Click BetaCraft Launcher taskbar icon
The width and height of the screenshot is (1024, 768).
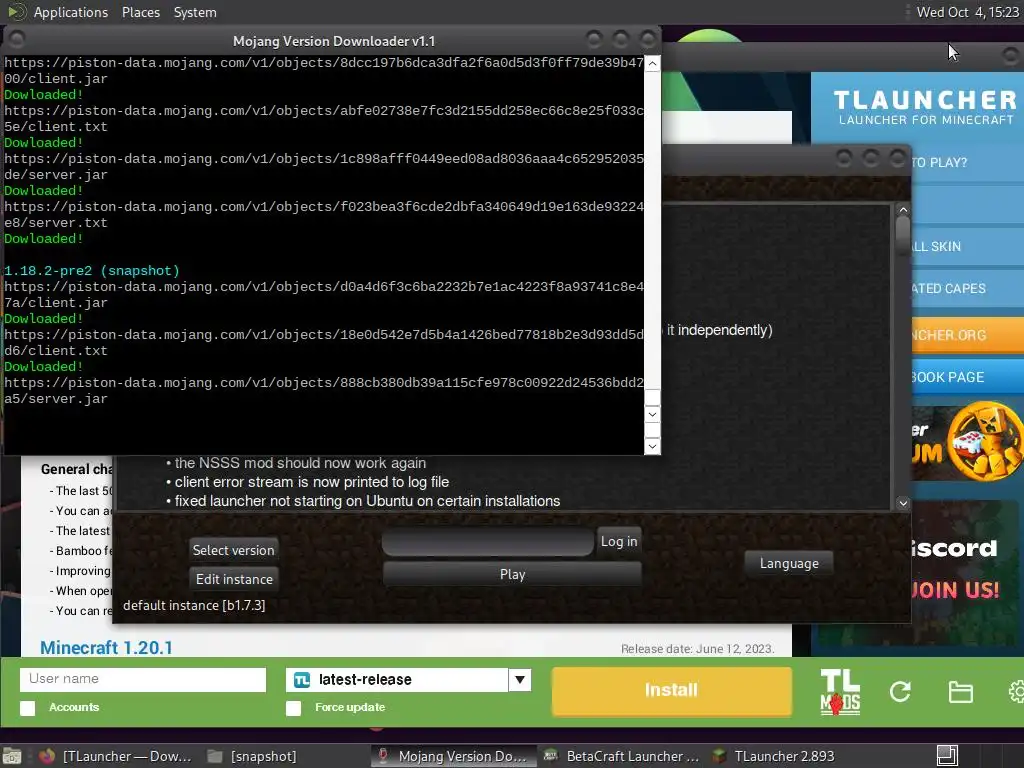pyautogui.click(x=551, y=756)
